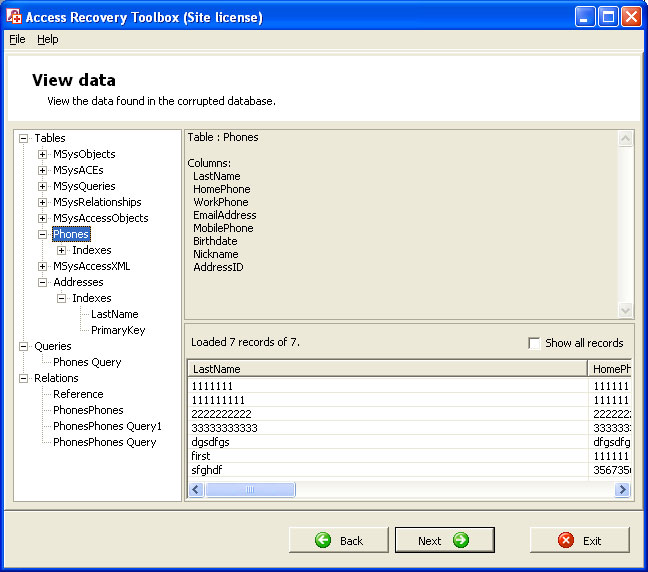Collapse the Phones table node
Viewport: 648px width, 572px height.
(x=42, y=234)
